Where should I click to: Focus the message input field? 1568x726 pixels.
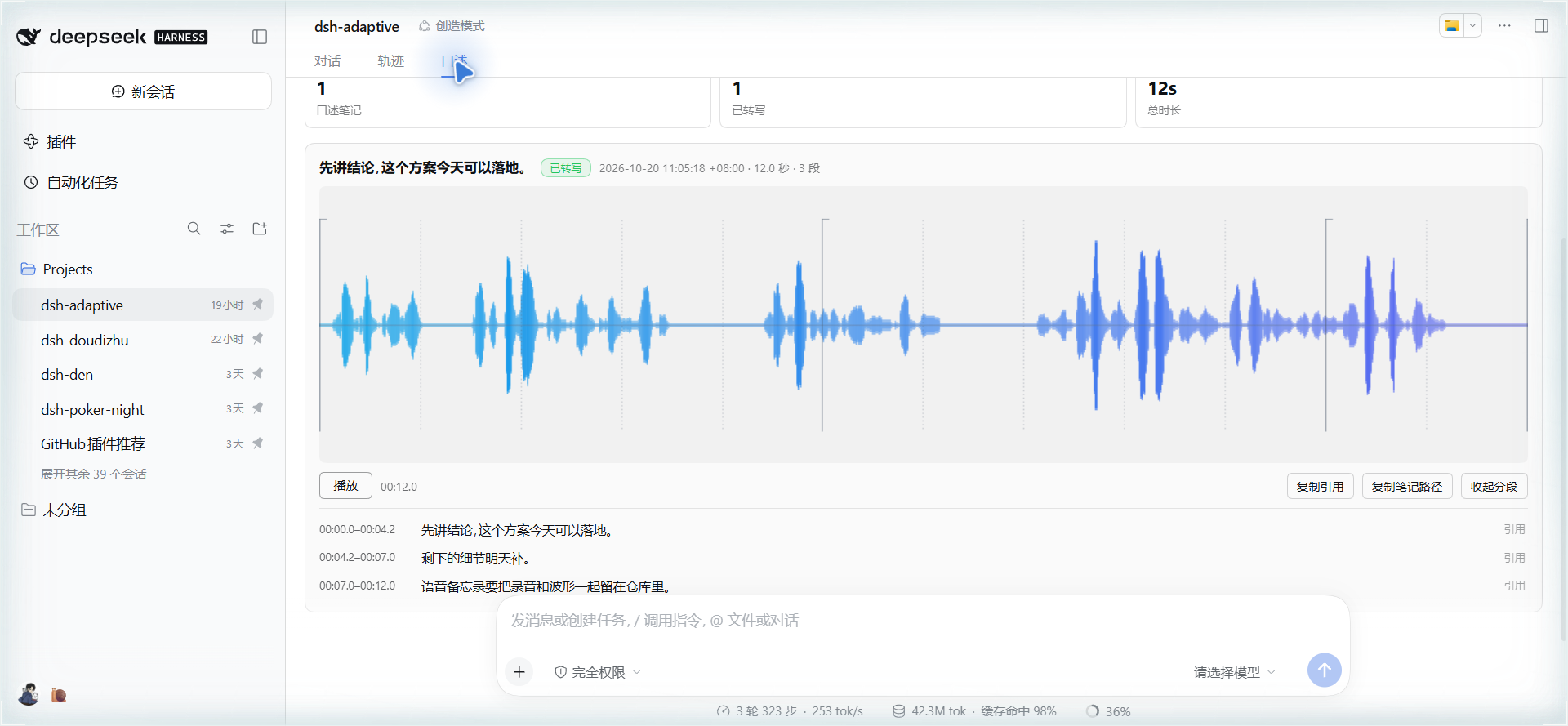click(923, 621)
